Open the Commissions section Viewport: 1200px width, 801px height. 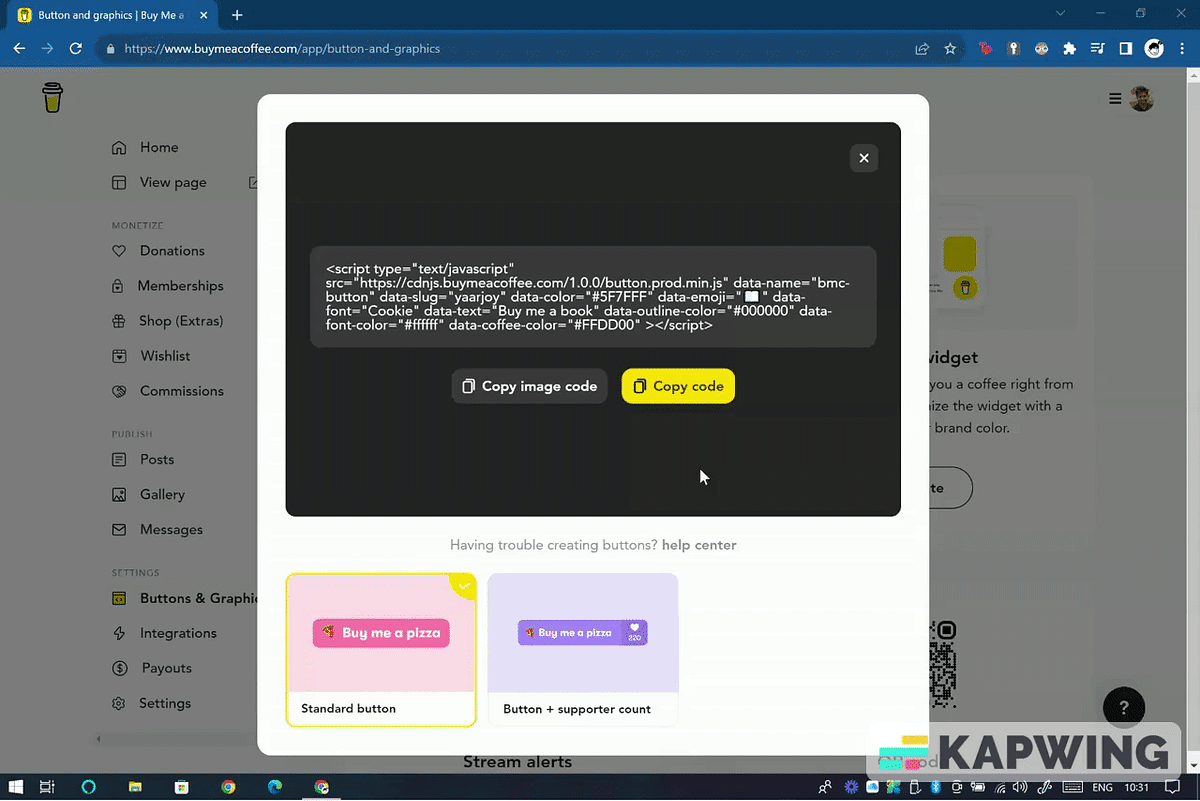[181, 390]
